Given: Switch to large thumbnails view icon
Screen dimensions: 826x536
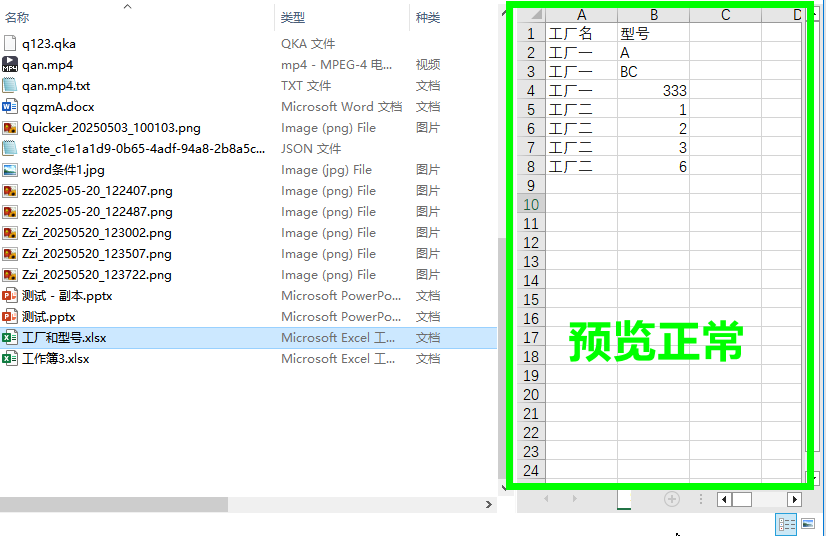Looking at the screenshot, I should 808,524.
